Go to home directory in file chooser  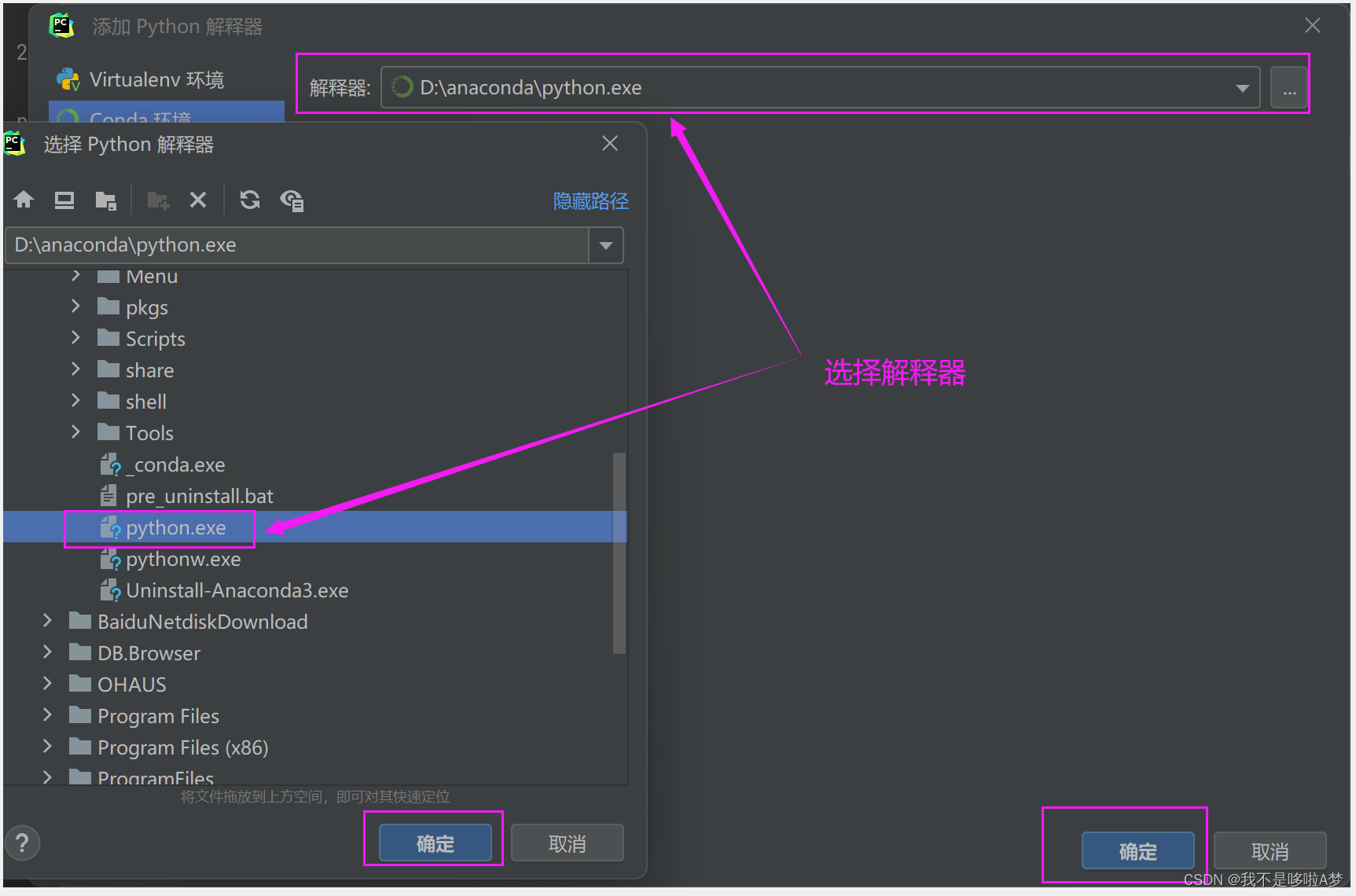click(24, 200)
